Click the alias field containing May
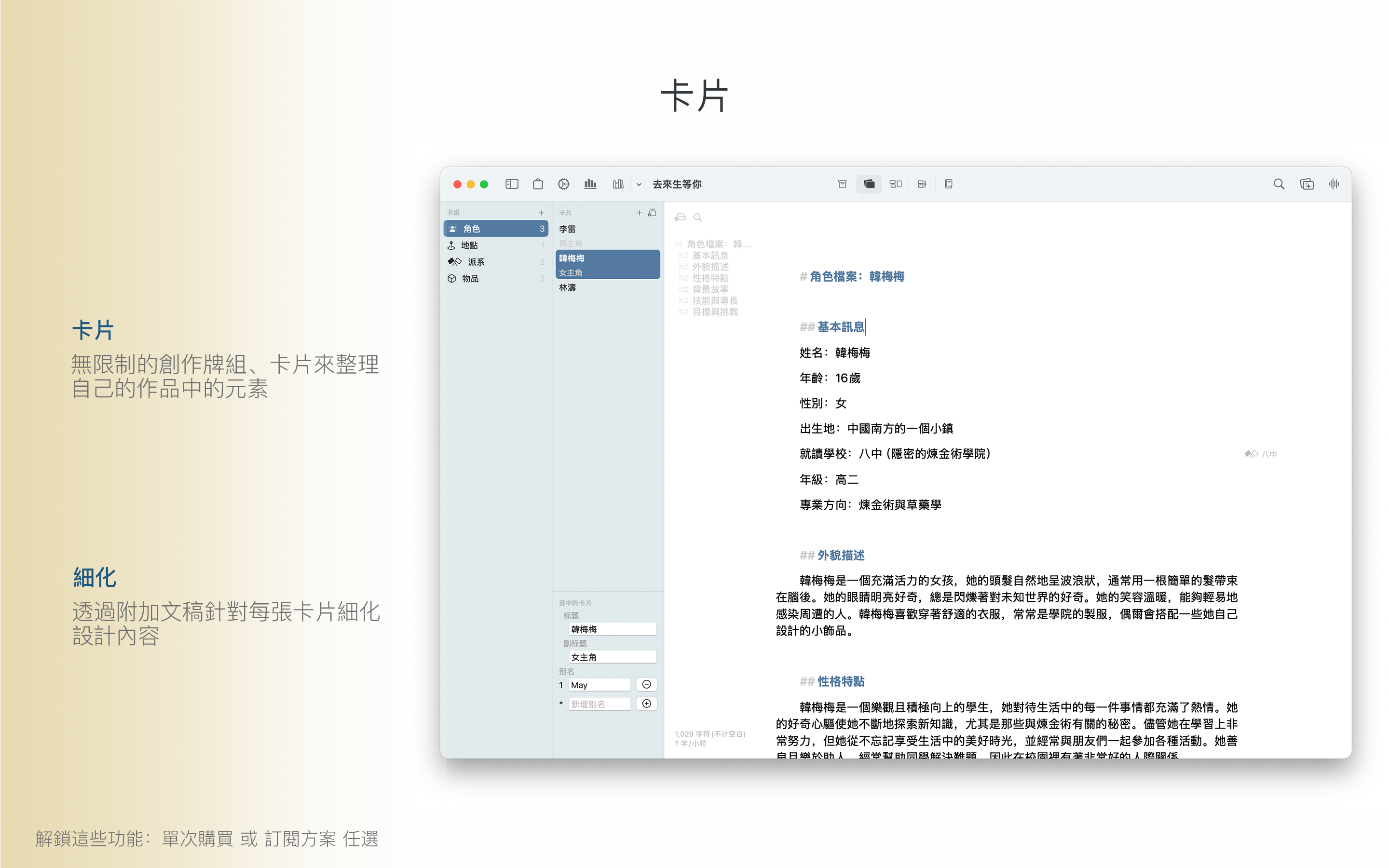1389x868 pixels. click(x=600, y=685)
